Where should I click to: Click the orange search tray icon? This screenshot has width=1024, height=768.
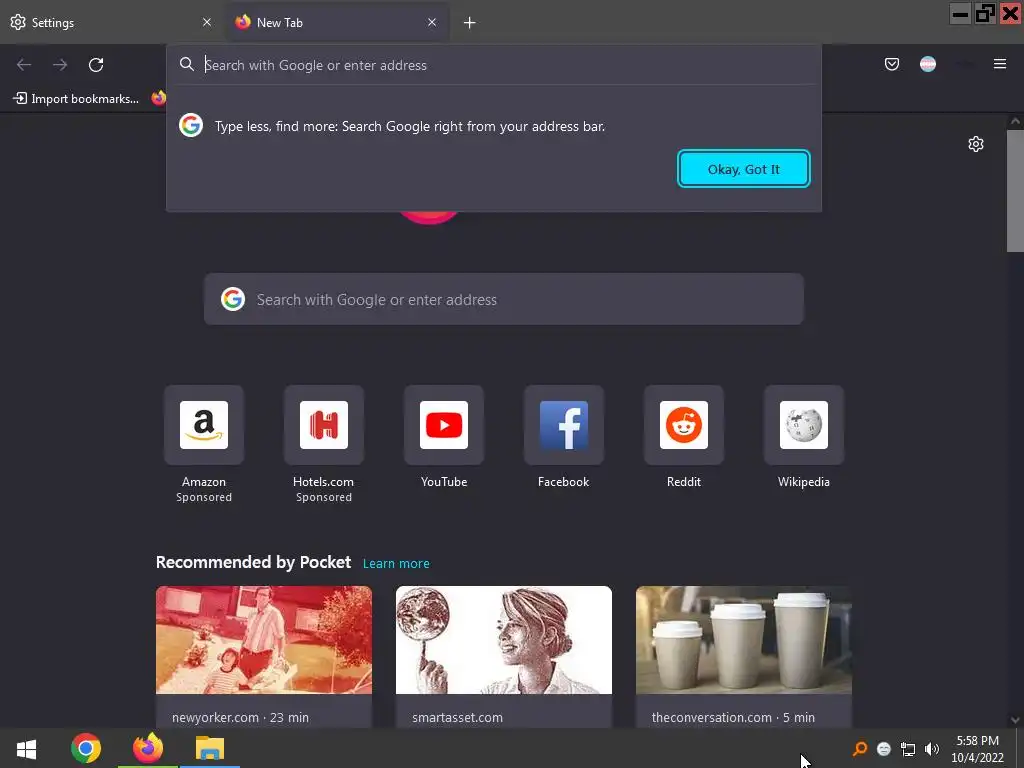[860, 749]
